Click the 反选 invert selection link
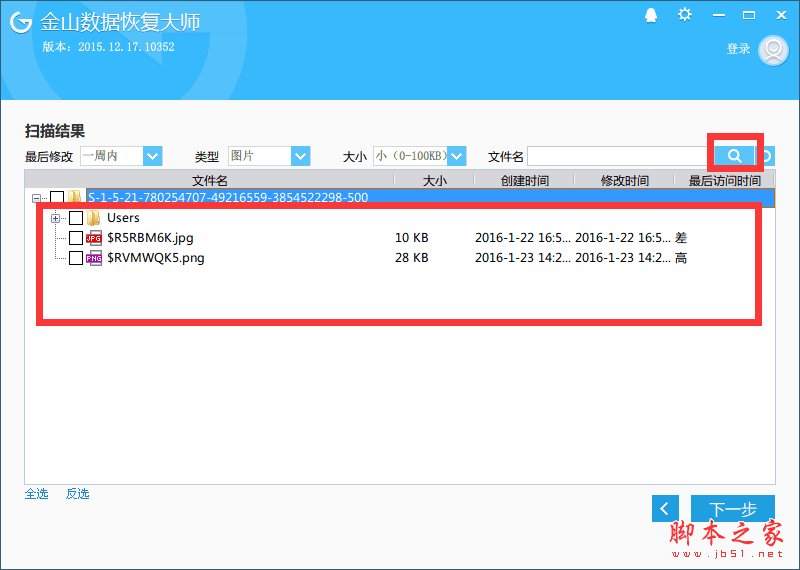The height and width of the screenshot is (570, 800). (78, 493)
